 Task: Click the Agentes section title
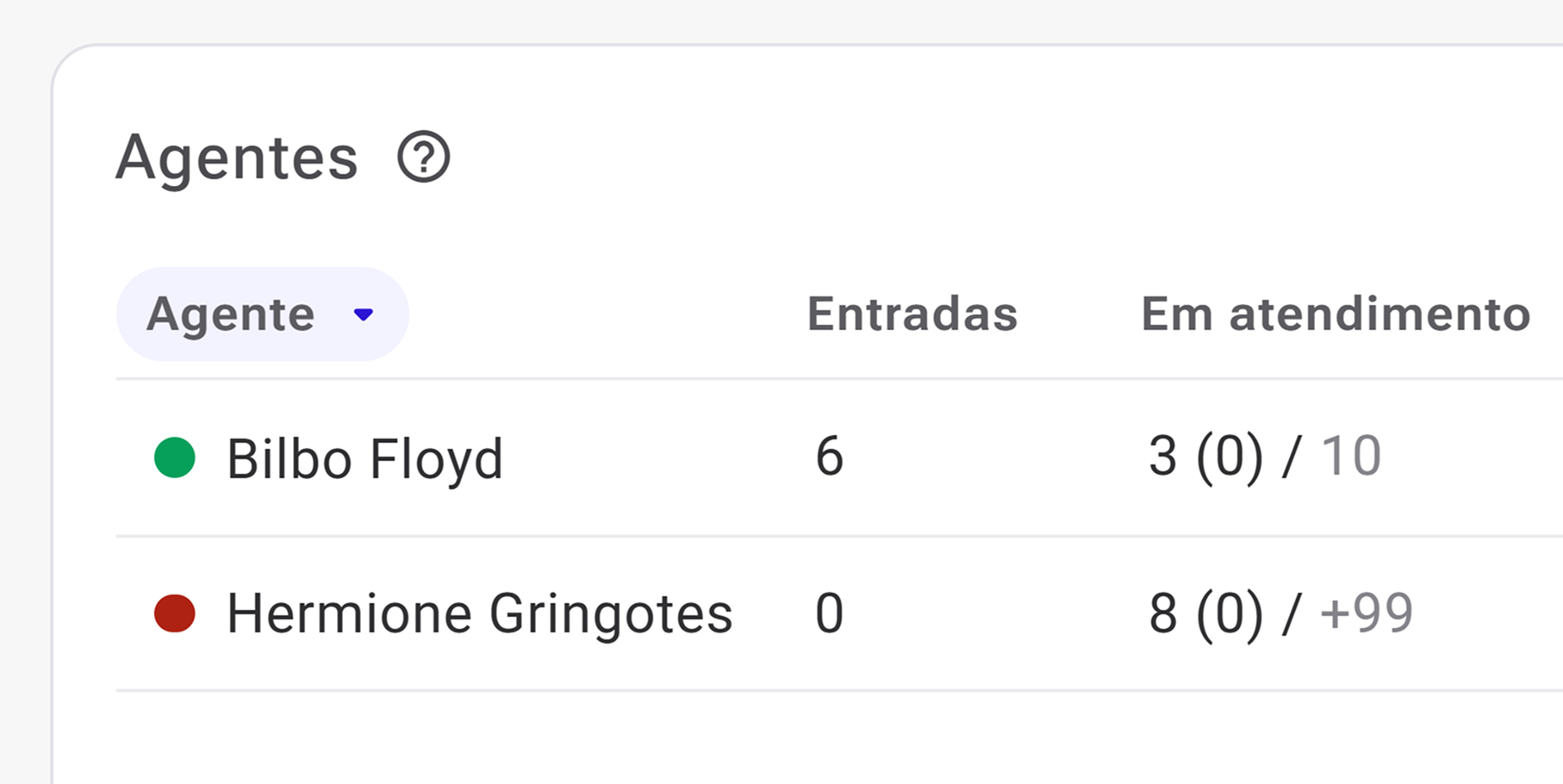[237, 159]
